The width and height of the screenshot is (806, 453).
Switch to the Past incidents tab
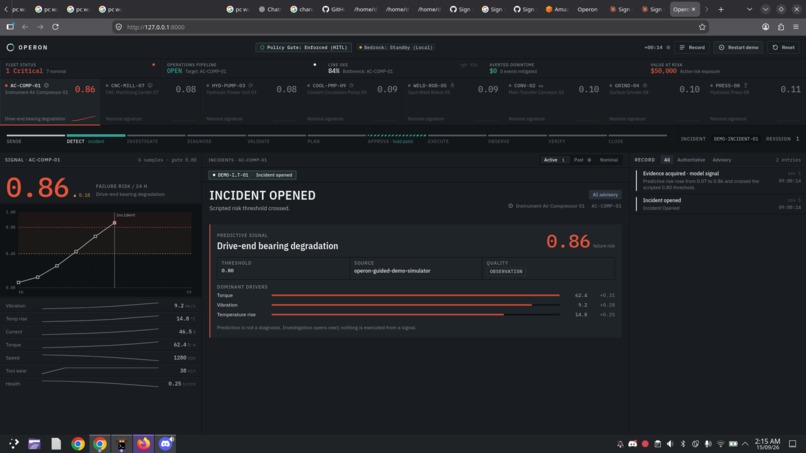click(x=582, y=160)
